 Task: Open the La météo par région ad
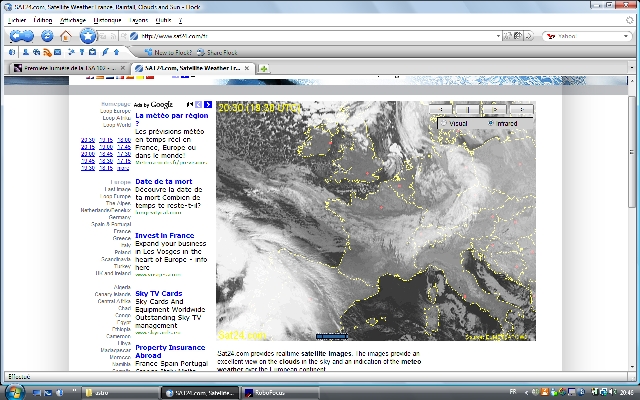coord(172,119)
